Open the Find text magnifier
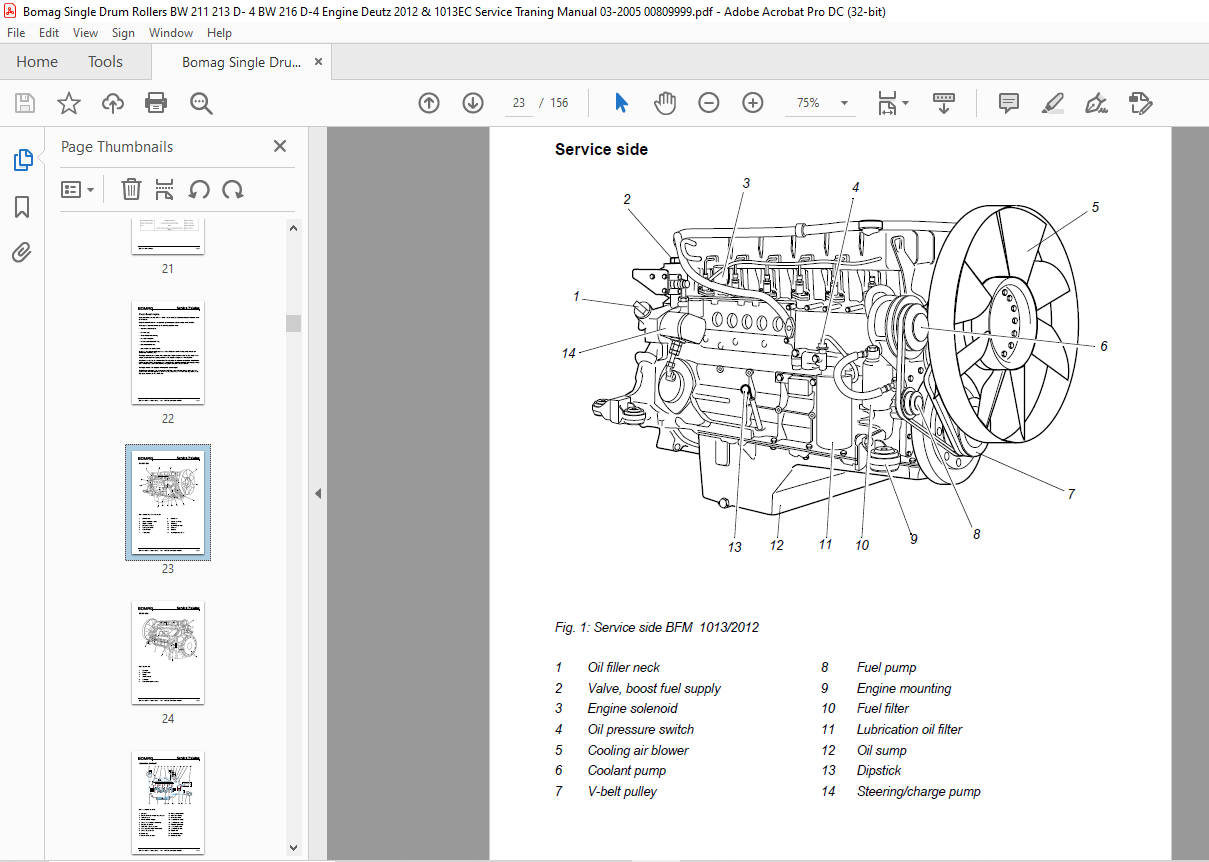This screenshot has width=1209, height=862. tap(201, 103)
